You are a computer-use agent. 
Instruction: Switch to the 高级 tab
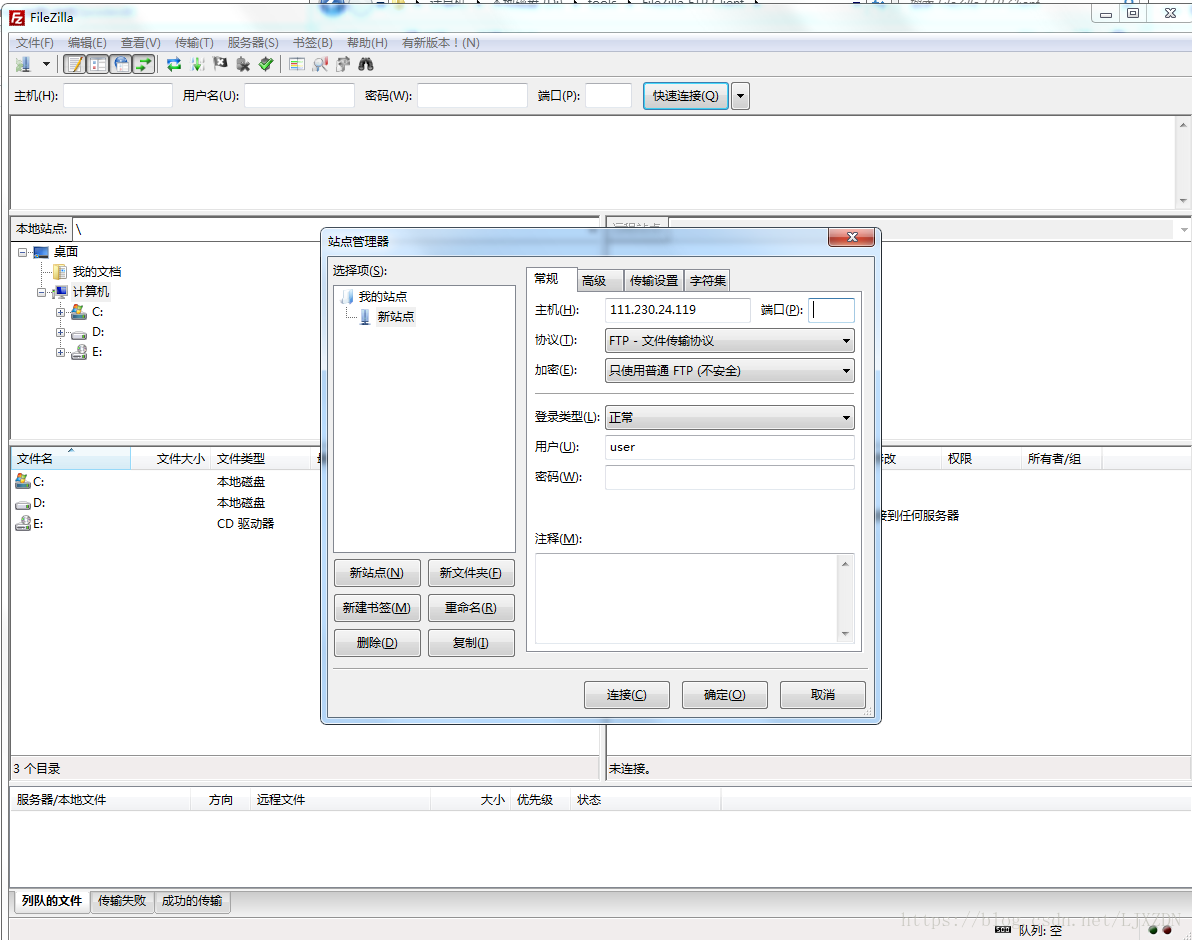[x=600, y=280]
